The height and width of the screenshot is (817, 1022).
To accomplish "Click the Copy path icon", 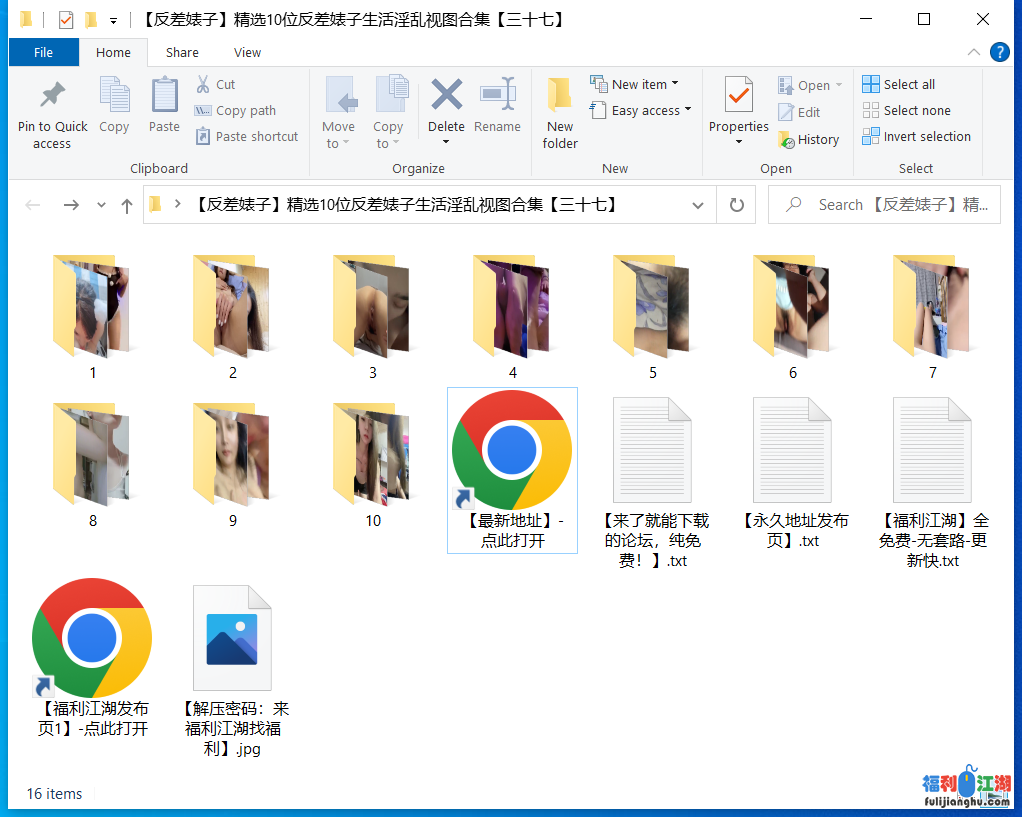I will click(234, 110).
